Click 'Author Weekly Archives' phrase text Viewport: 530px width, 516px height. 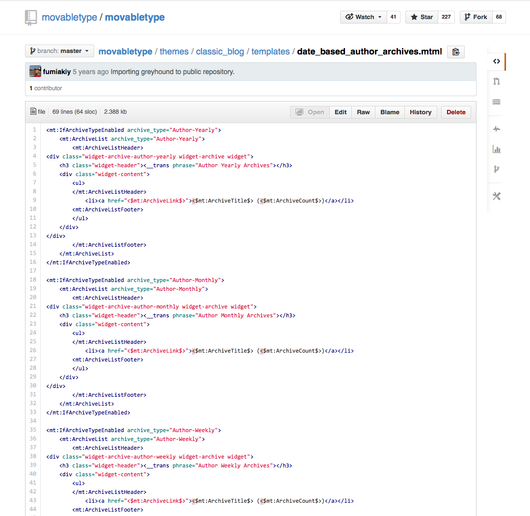pyautogui.click(x=234, y=465)
